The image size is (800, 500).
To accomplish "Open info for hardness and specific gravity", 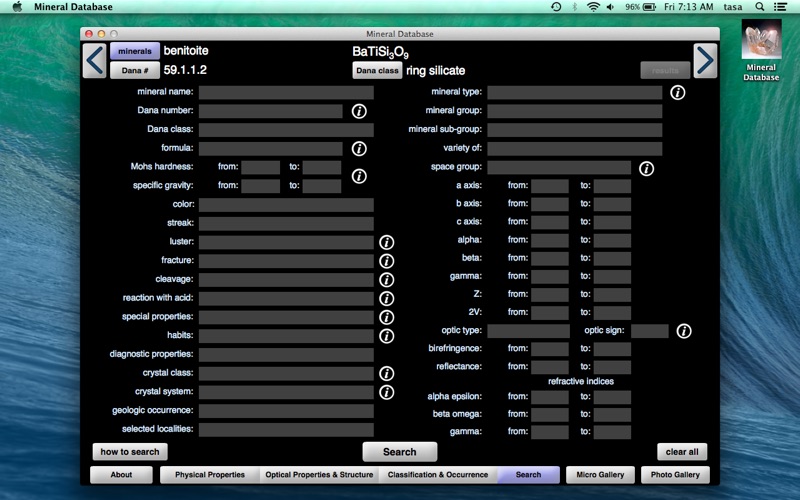I will pyautogui.click(x=359, y=176).
